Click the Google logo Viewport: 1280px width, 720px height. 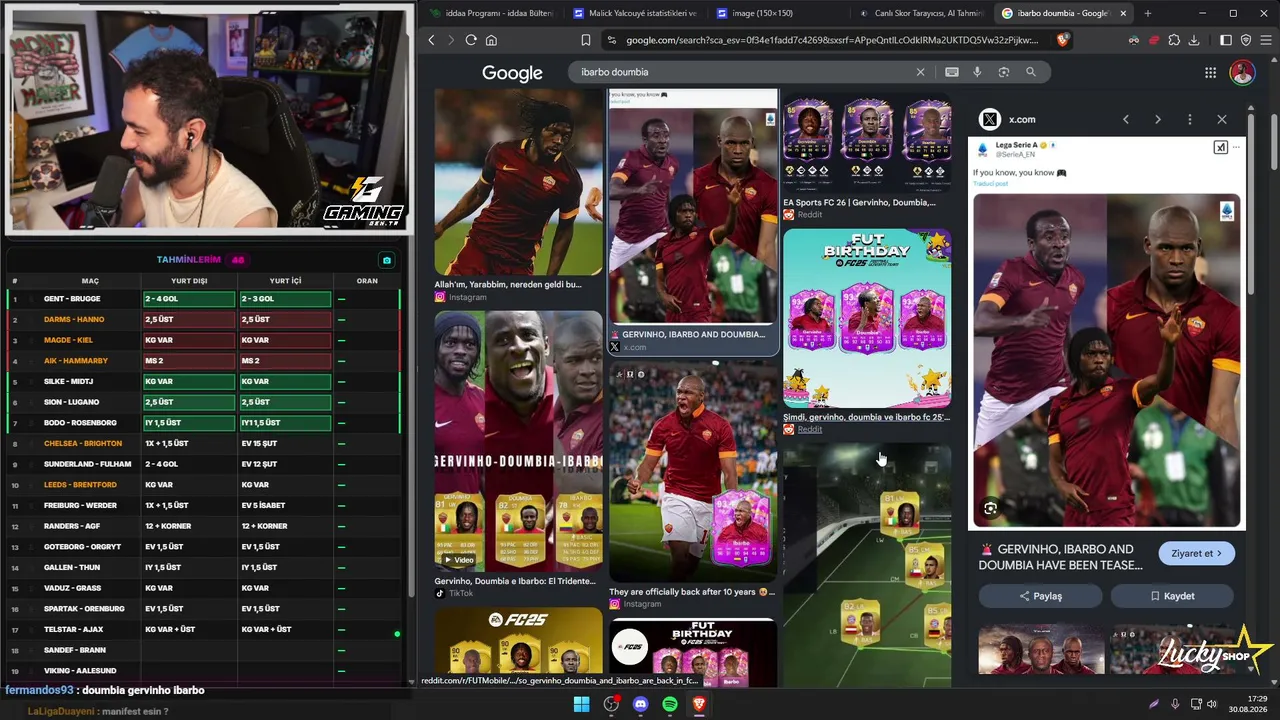(x=512, y=73)
